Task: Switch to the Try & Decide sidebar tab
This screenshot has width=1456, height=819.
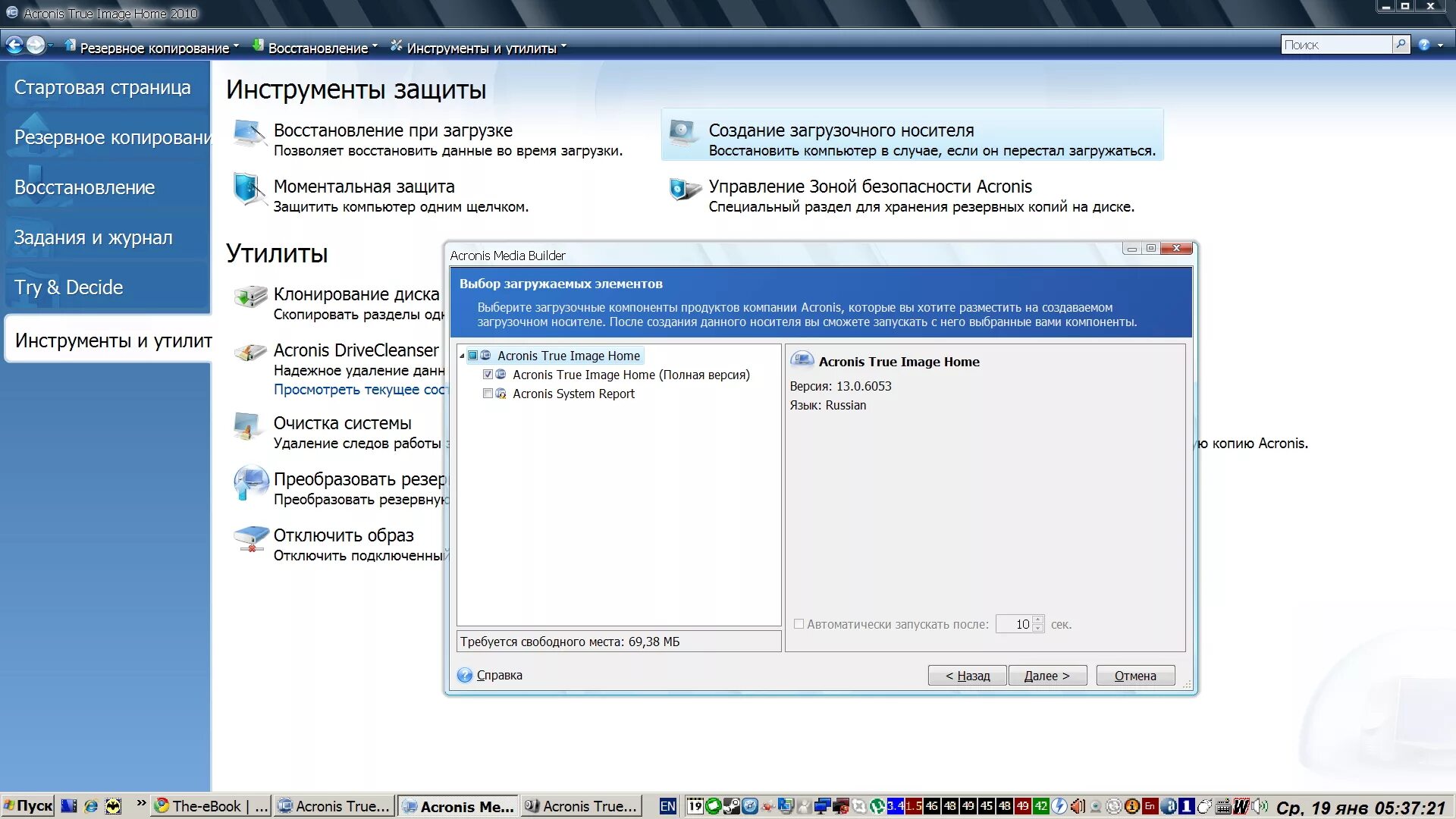Action: [x=68, y=287]
